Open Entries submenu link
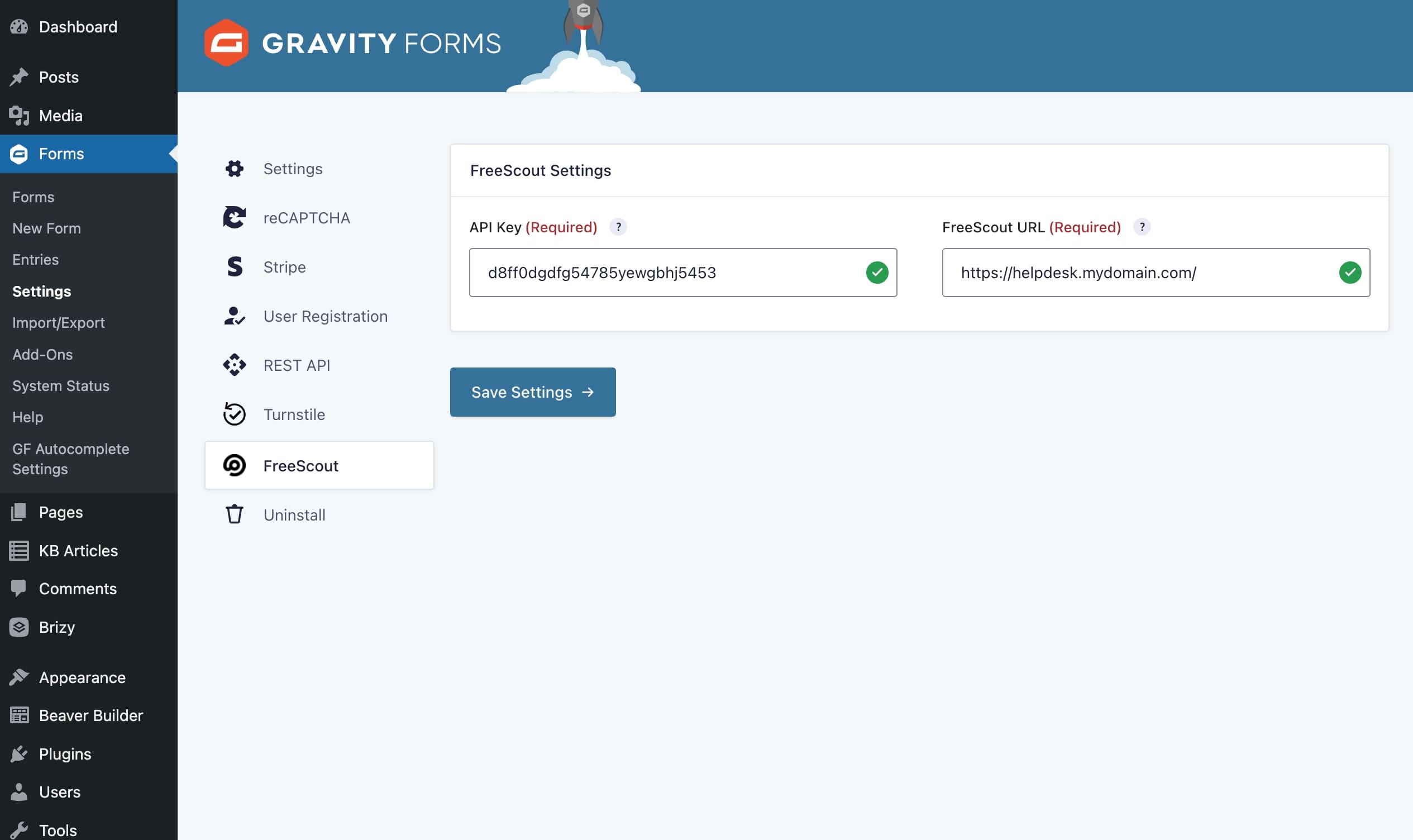 click(x=36, y=259)
